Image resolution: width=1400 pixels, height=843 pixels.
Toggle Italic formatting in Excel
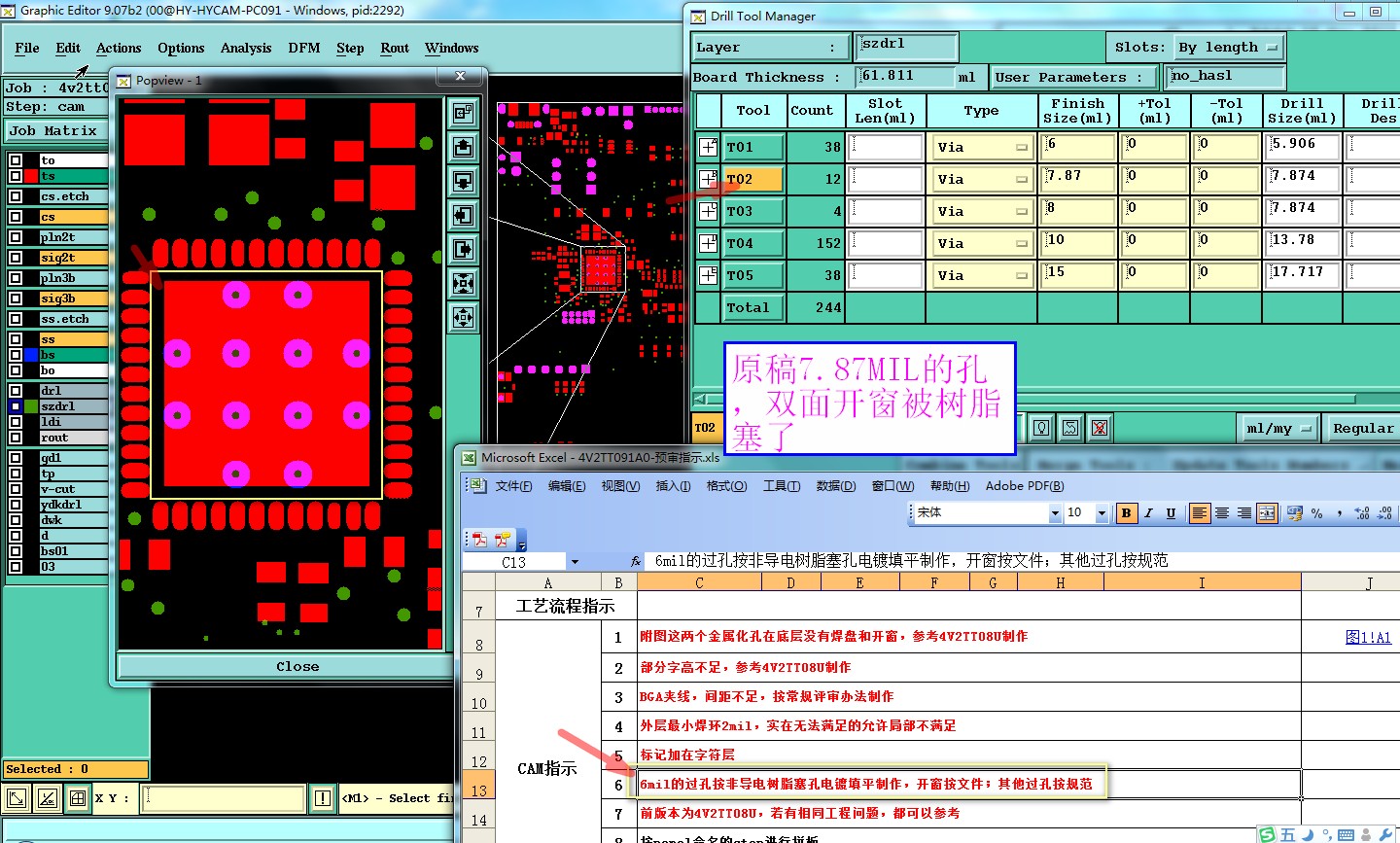click(x=1148, y=513)
